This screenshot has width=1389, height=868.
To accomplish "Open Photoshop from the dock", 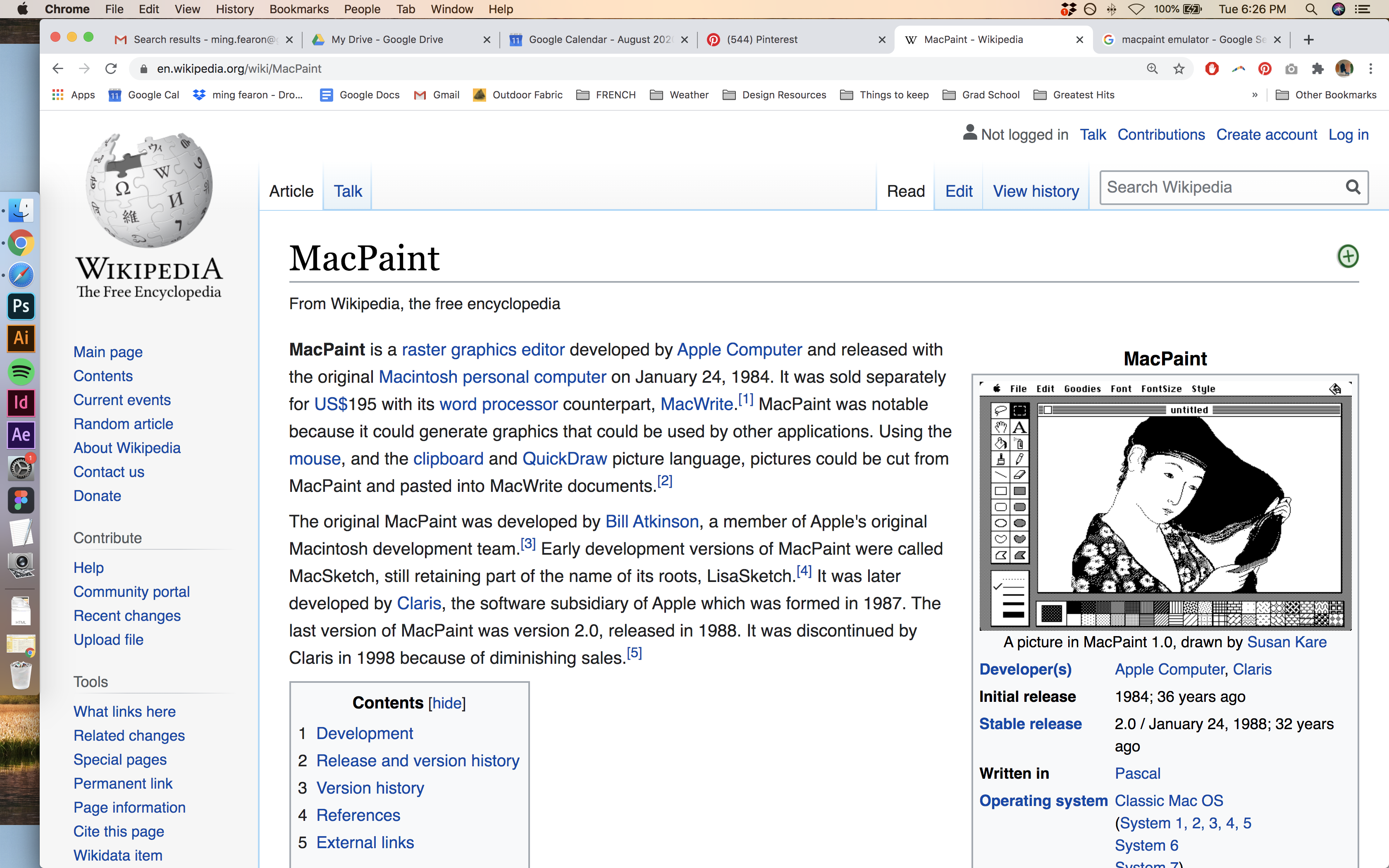I will (x=21, y=306).
